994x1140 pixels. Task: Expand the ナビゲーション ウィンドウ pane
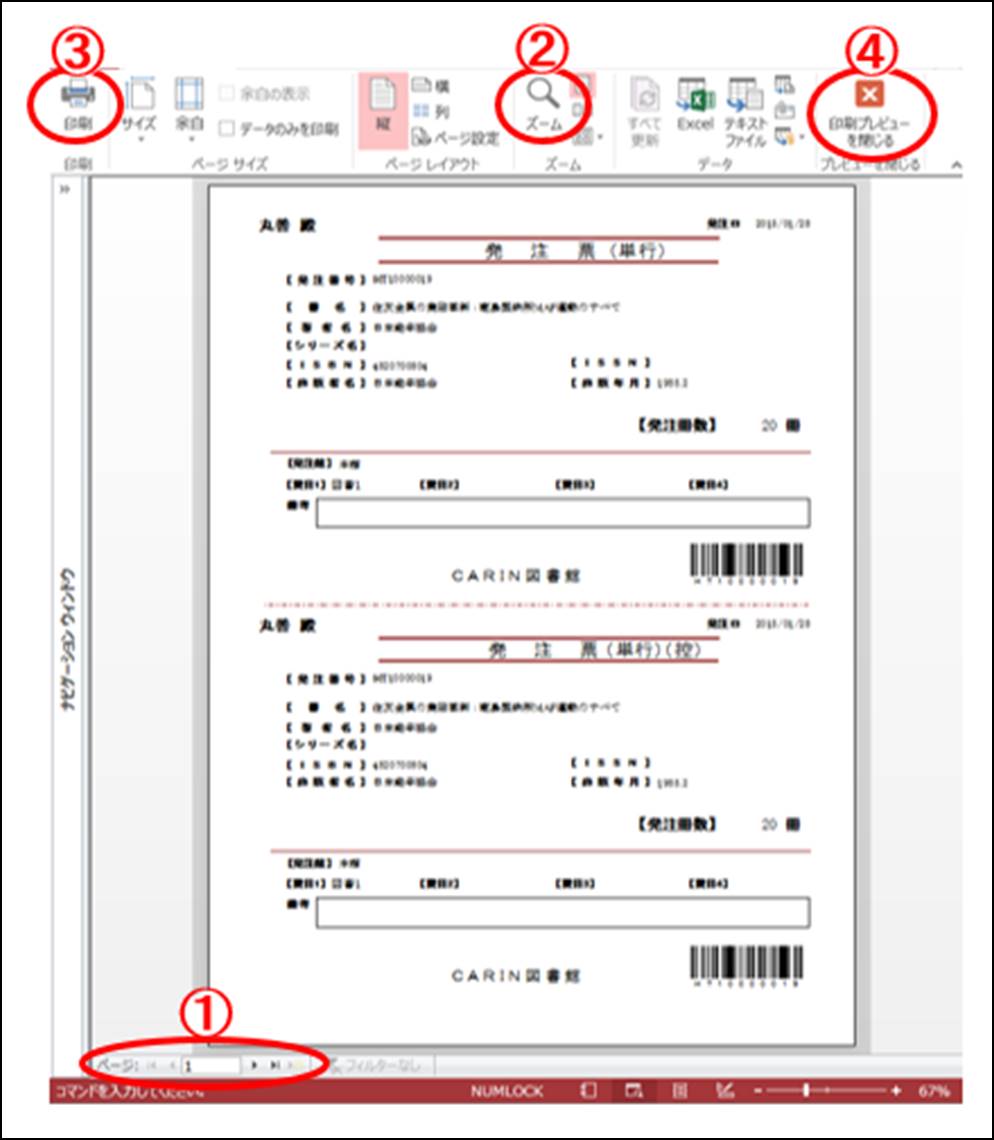(x=64, y=190)
